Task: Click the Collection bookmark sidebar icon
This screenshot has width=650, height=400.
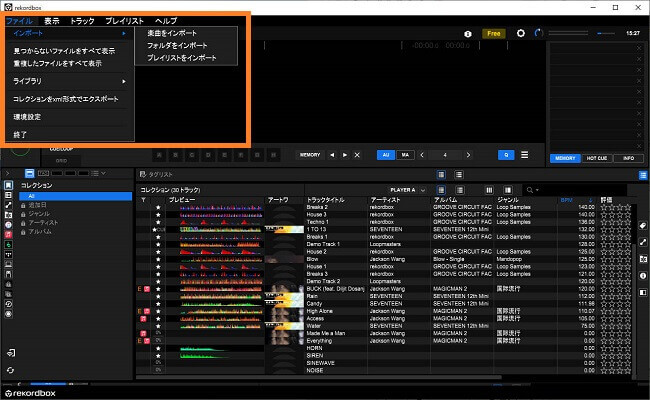Action: click(x=8, y=185)
